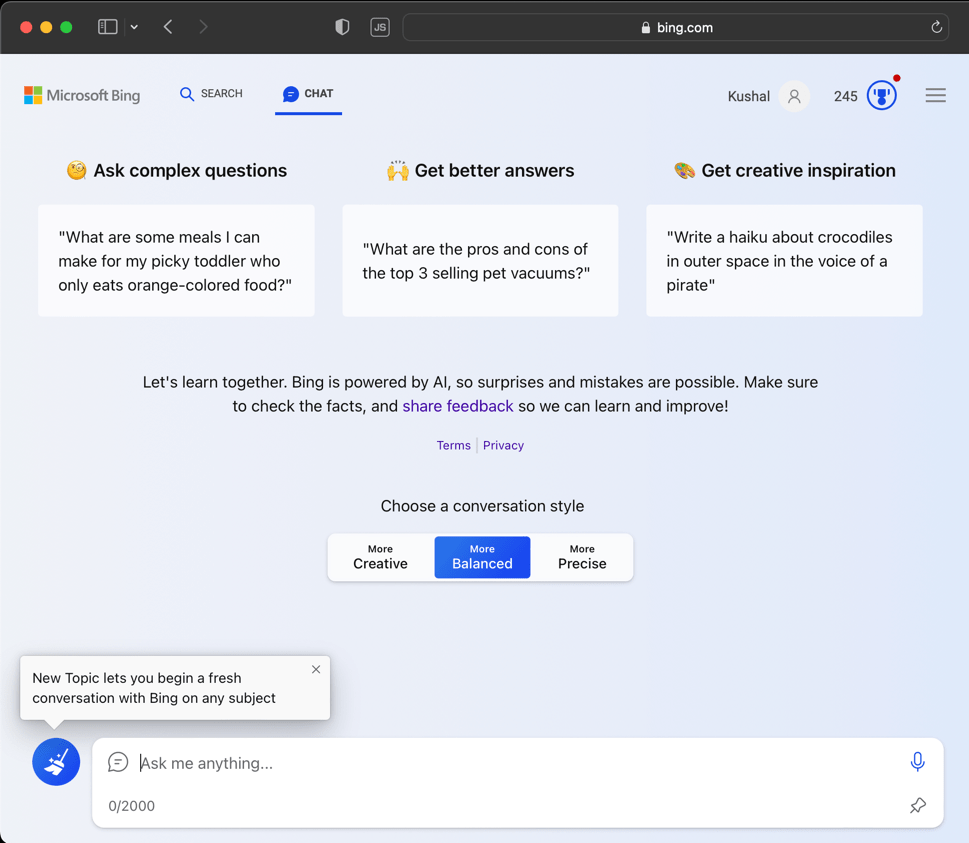
Task: Switch to the Chat tab
Action: pyautogui.click(x=308, y=94)
